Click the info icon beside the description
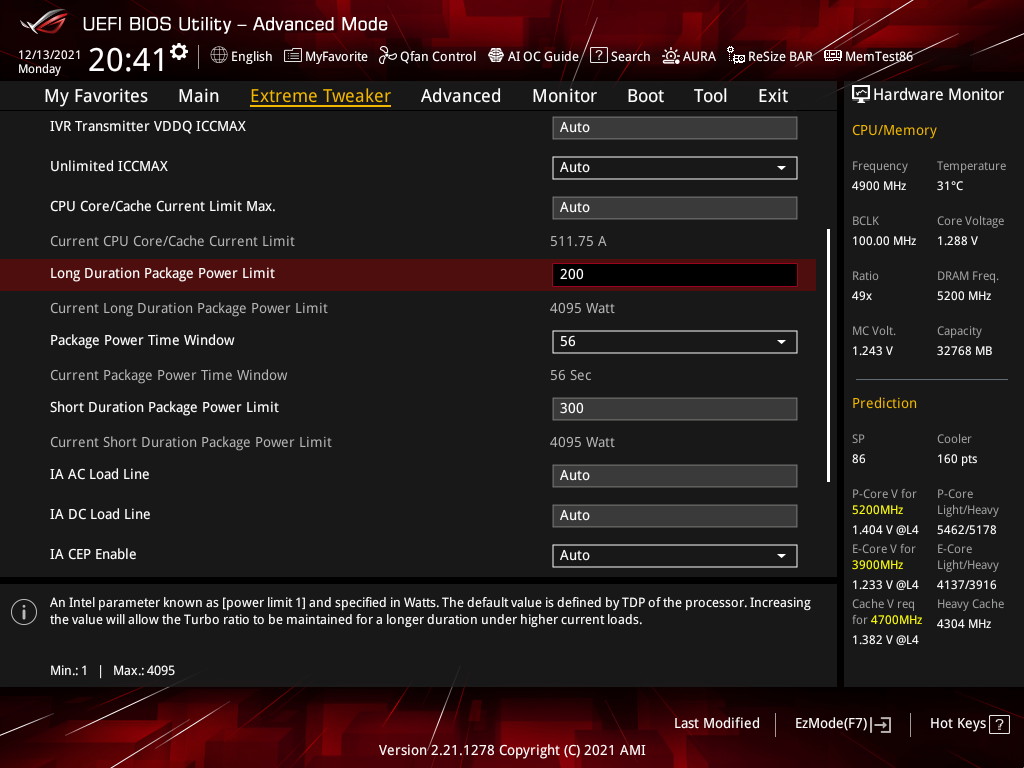Image resolution: width=1024 pixels, height=768 pixels. pyautogui.click(x=24, y=612)
